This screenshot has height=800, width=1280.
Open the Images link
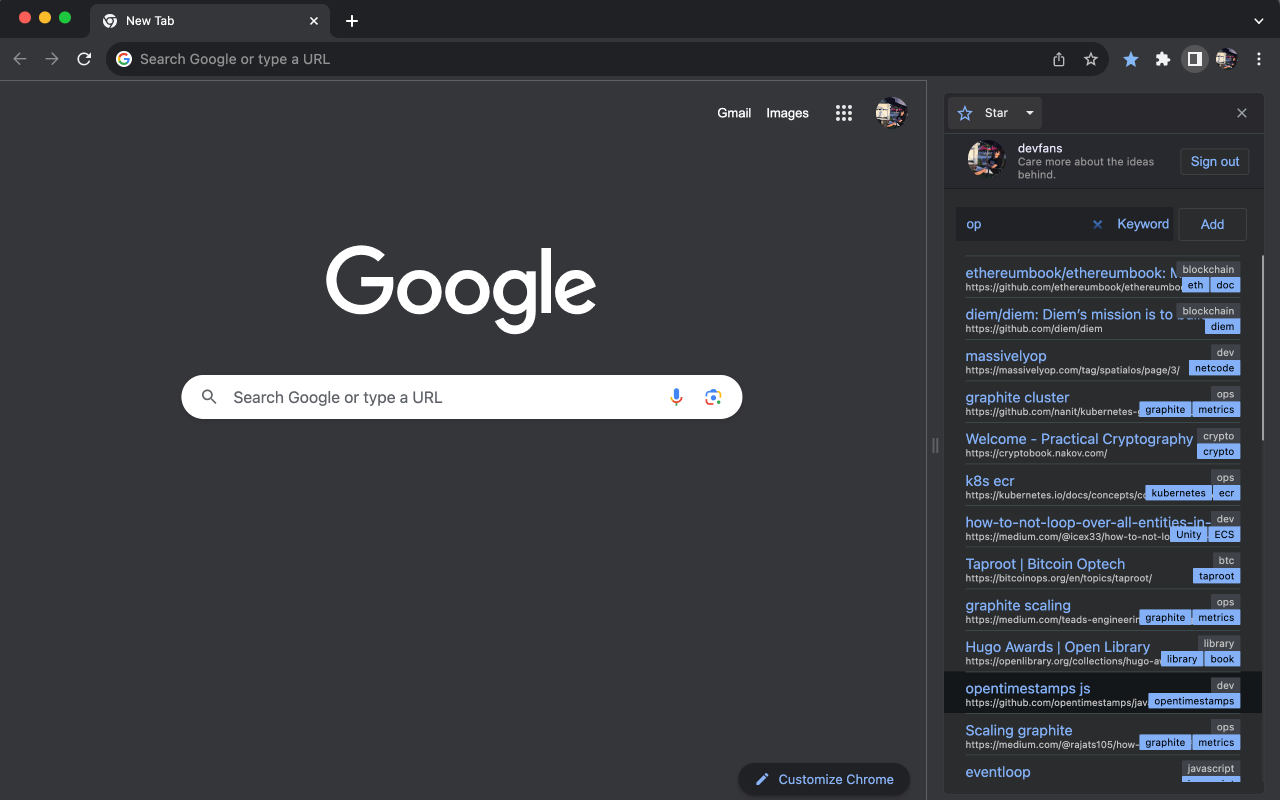[787, 113]
